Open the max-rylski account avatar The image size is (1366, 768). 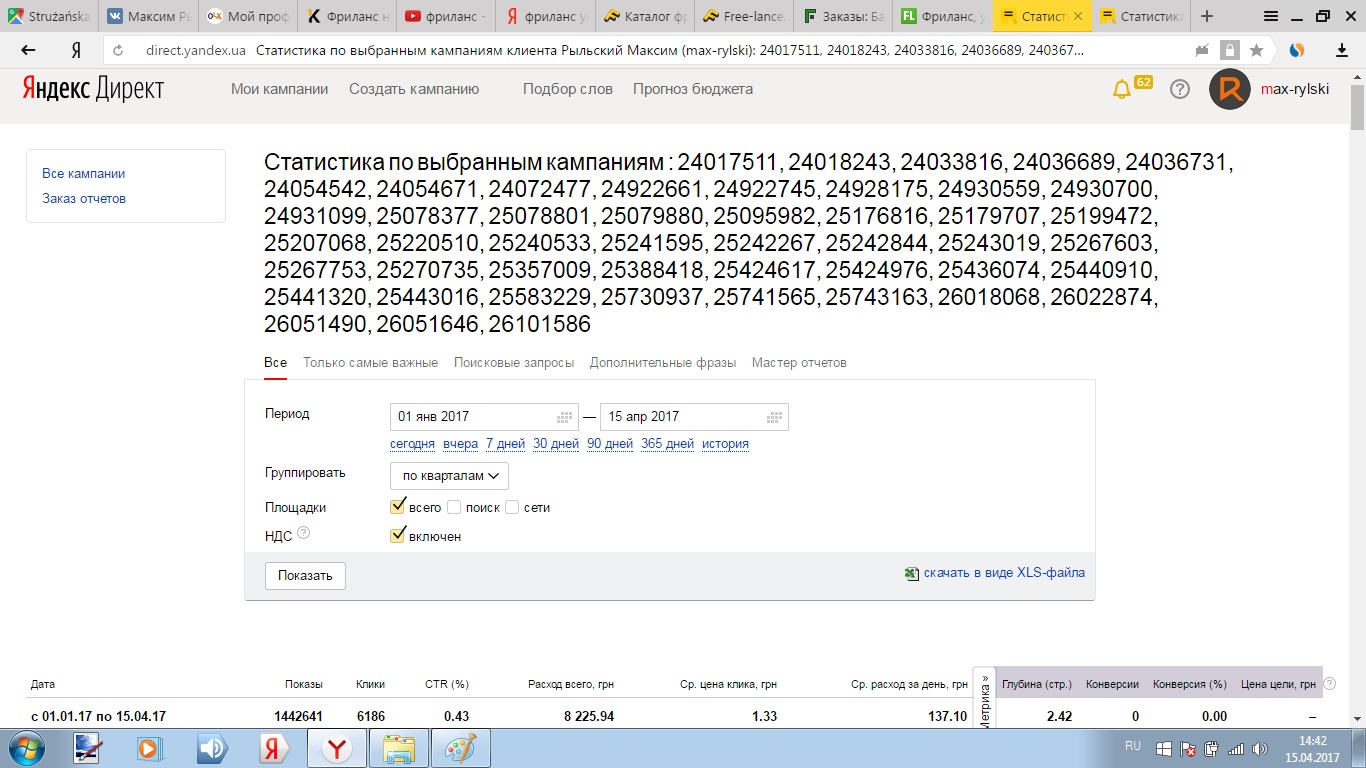[1230, 89]
